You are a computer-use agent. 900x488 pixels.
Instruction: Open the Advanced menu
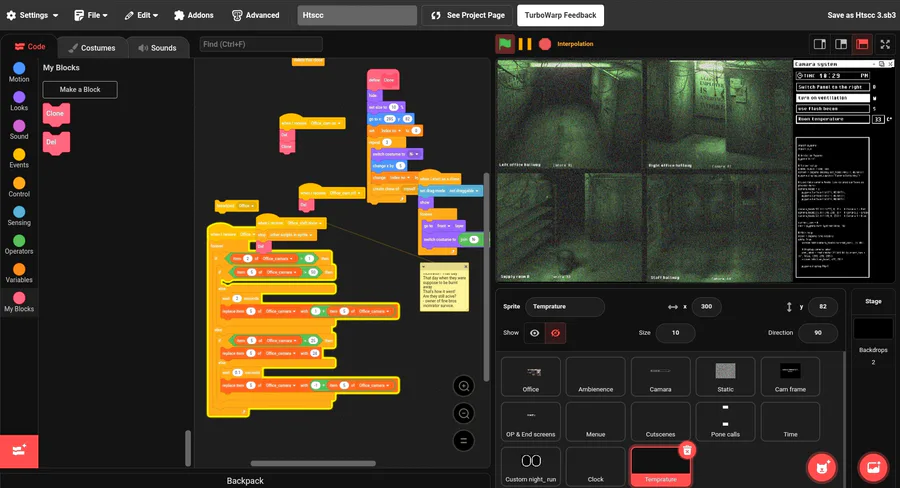pyautogui.click(x=255, y=16)
